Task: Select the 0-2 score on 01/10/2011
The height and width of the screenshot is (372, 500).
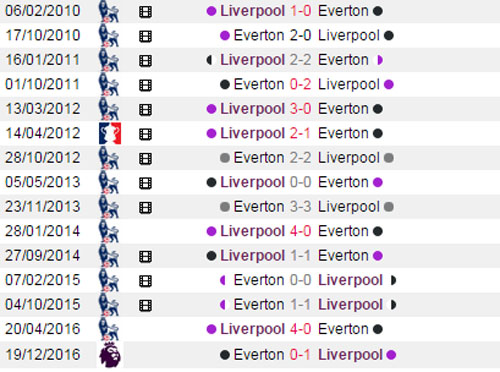Action: (301, 85)
